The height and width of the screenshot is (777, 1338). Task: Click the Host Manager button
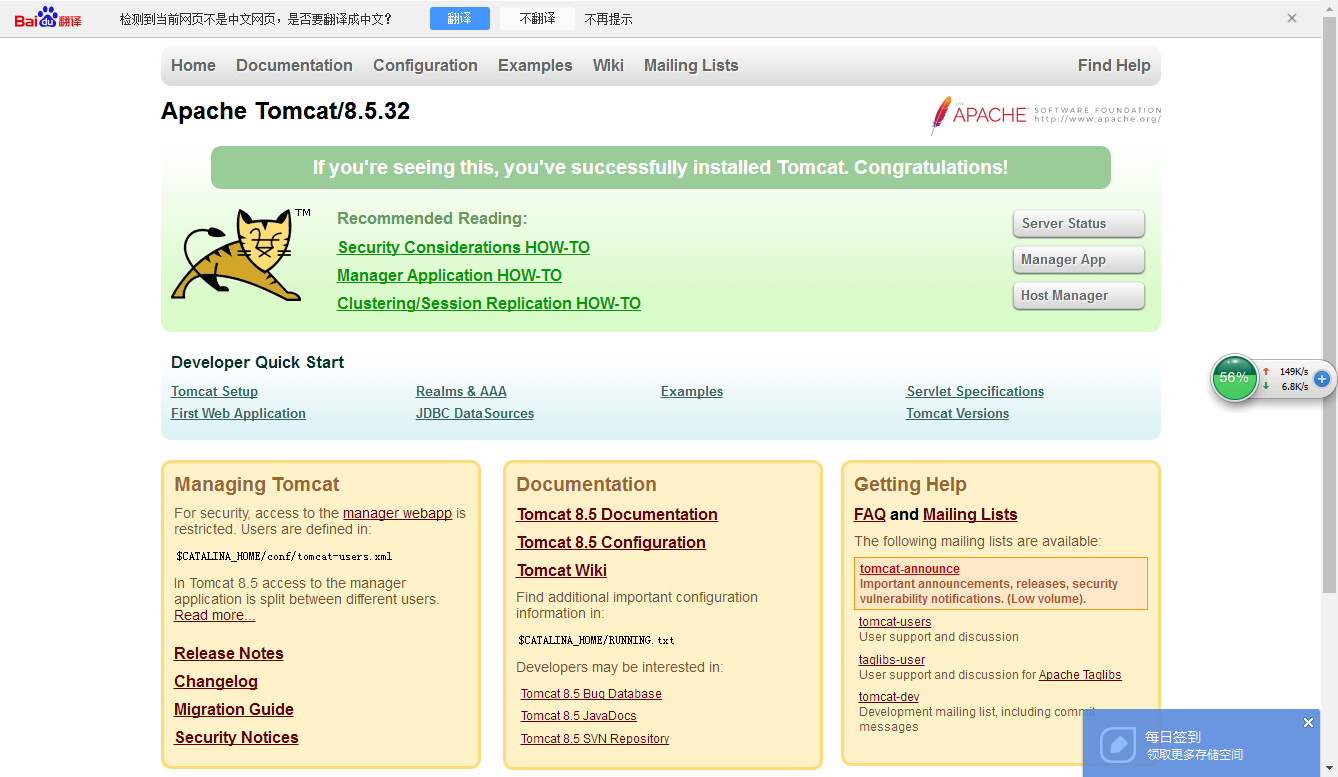1078,295
